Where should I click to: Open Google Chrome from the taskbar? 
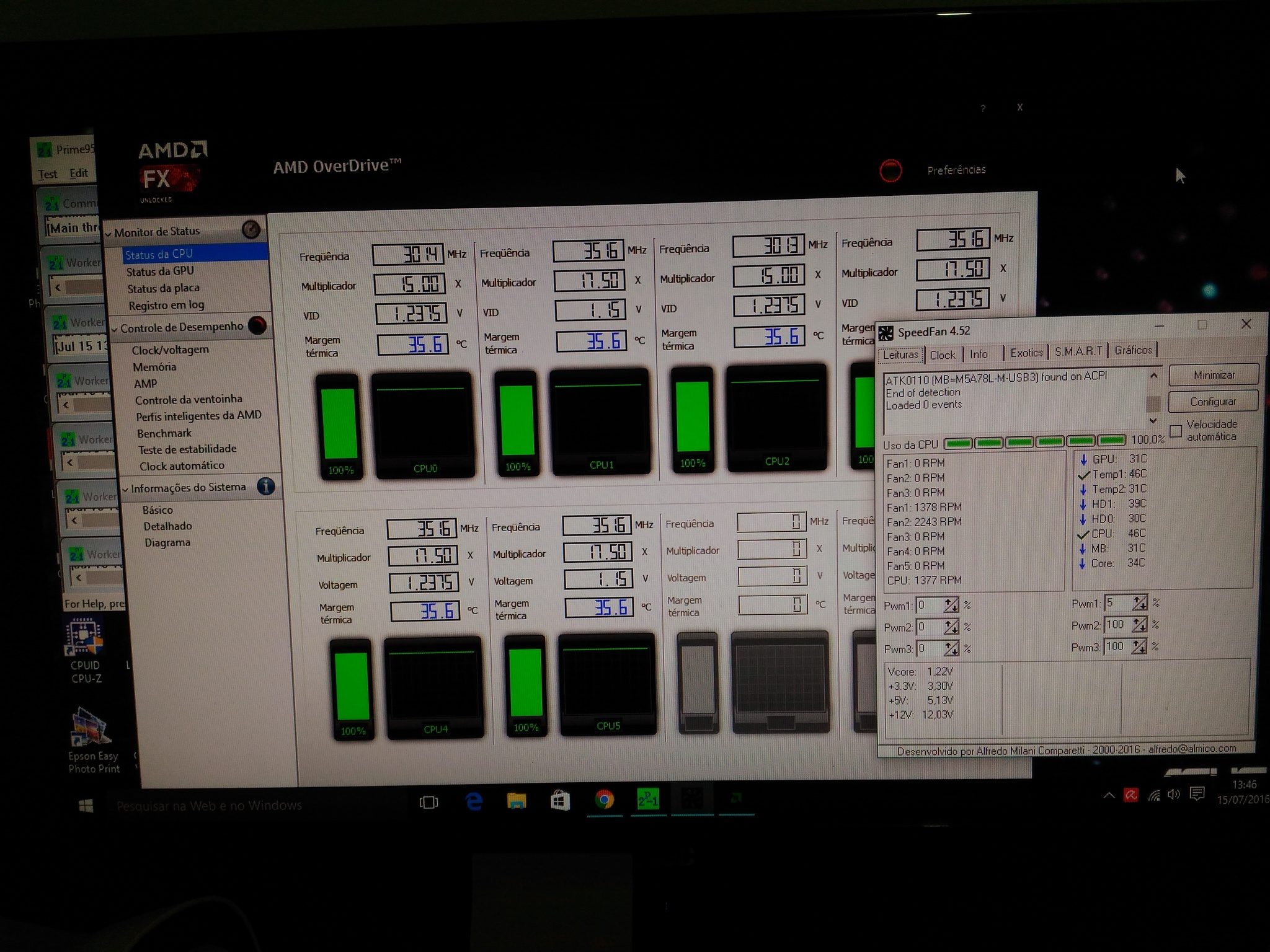coord(604,800)
